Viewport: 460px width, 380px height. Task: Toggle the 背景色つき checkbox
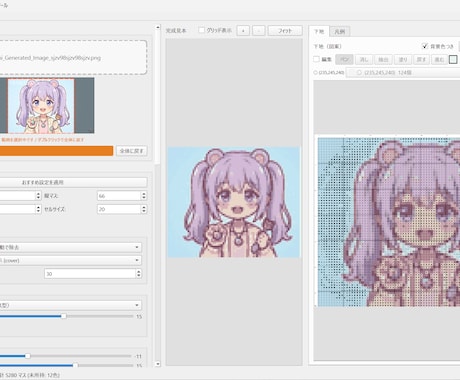click(425, 46)
